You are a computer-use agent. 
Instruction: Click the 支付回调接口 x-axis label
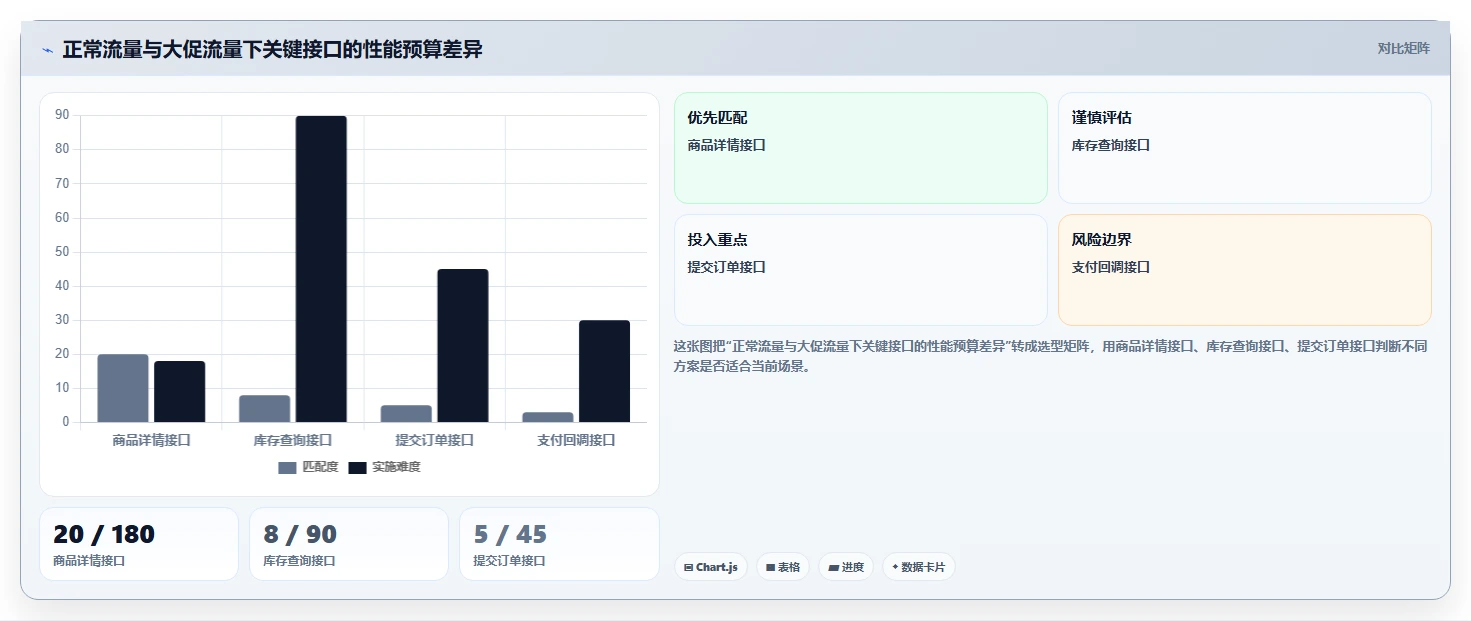[x=576, y=440]
